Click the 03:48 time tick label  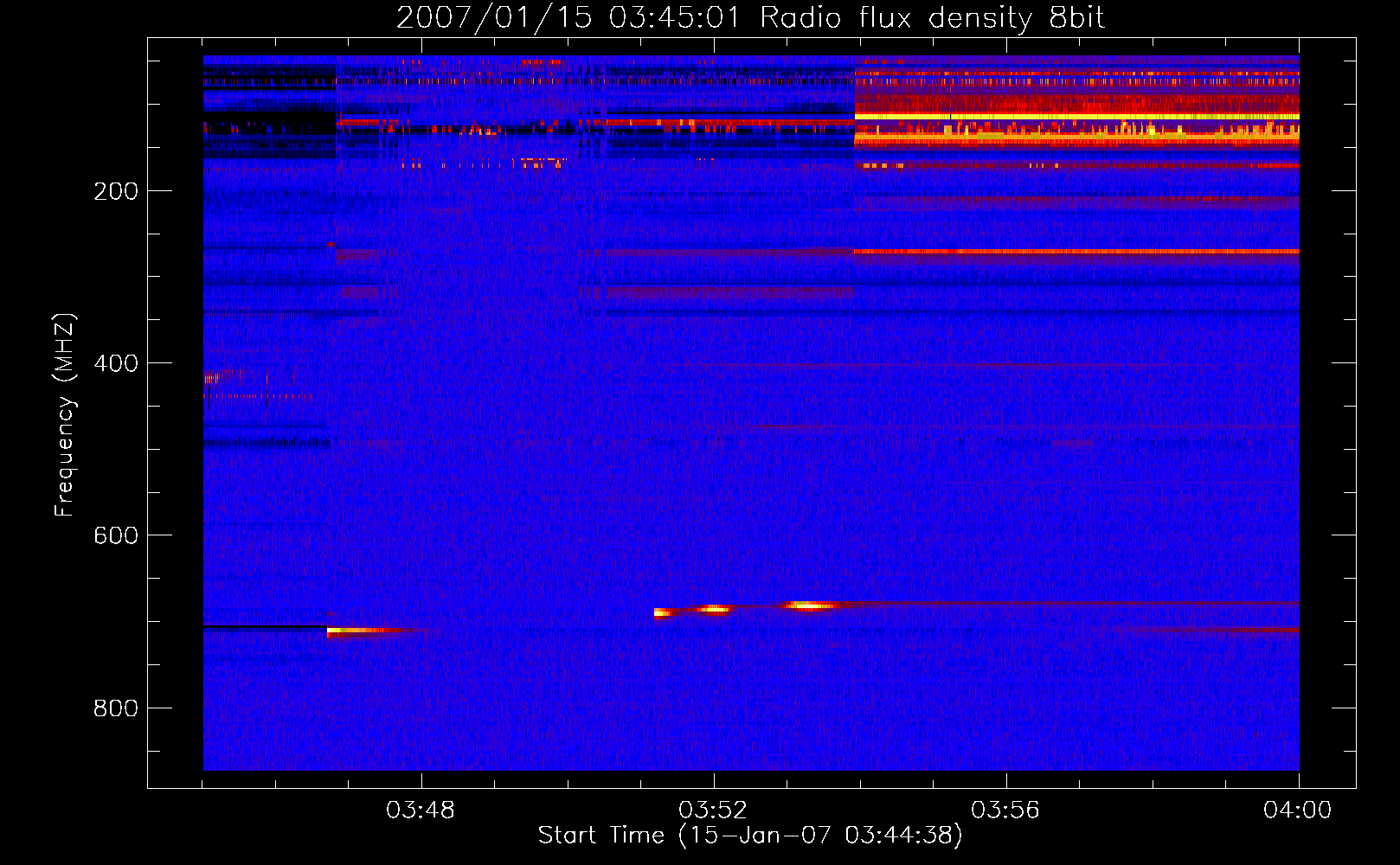pyautogui.click(x=421, y=811)
